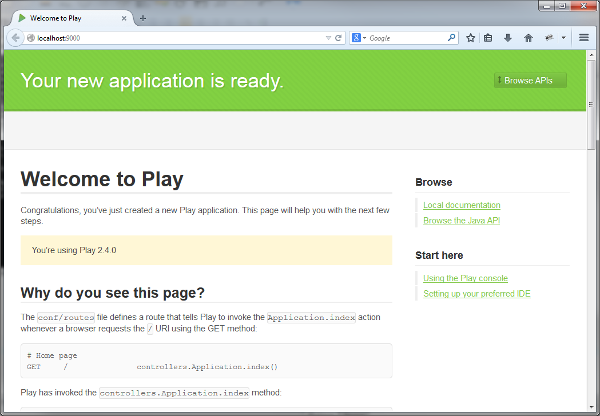This screenshot has width=600, height=416.
Task: Expand the add-on icon dropdown arrow
Action: [563, 38]
